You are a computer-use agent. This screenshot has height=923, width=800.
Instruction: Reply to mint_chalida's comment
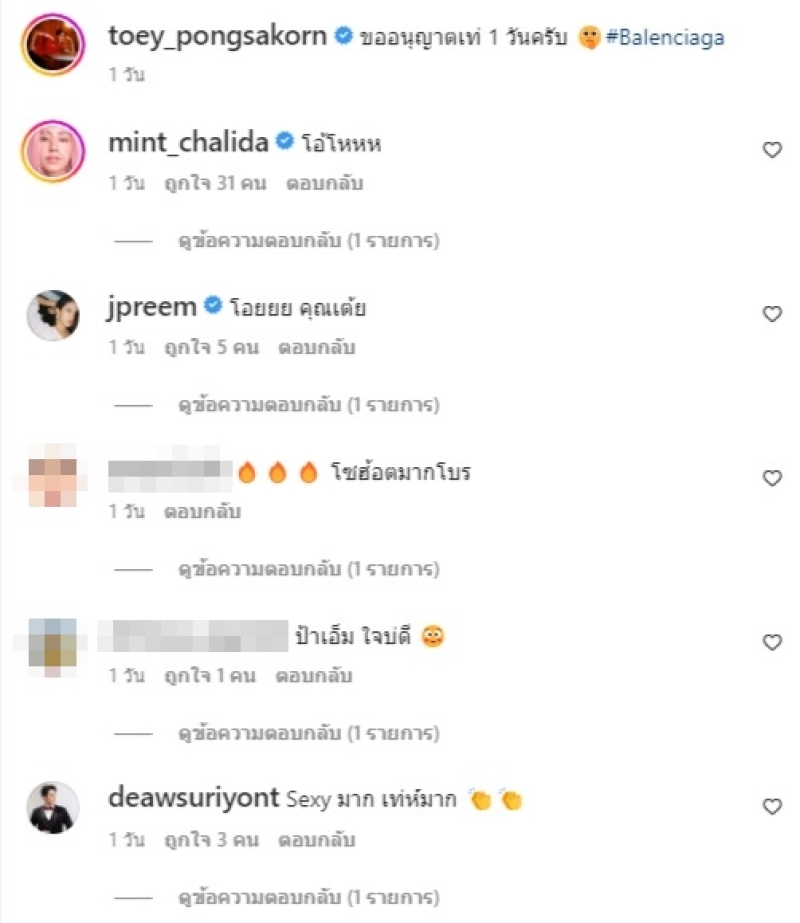(324, 183)
